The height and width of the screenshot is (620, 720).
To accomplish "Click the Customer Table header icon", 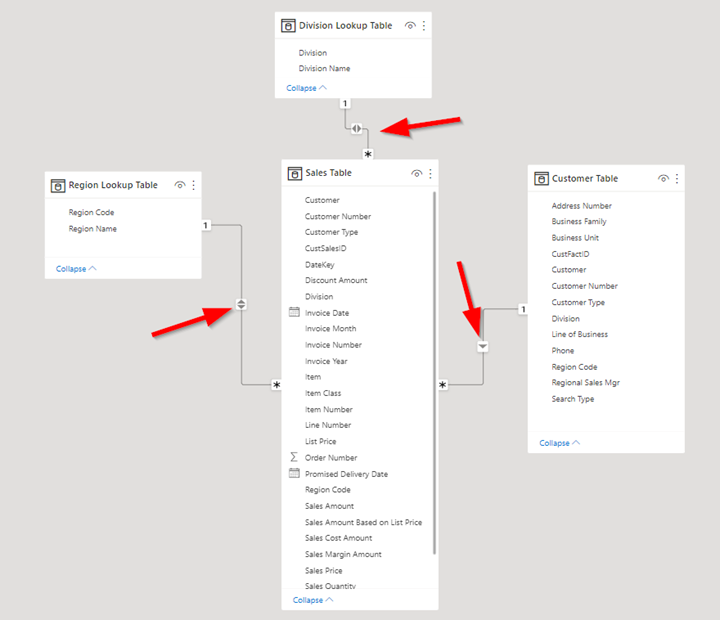I will pyautogui.click(x=541, y=179).
